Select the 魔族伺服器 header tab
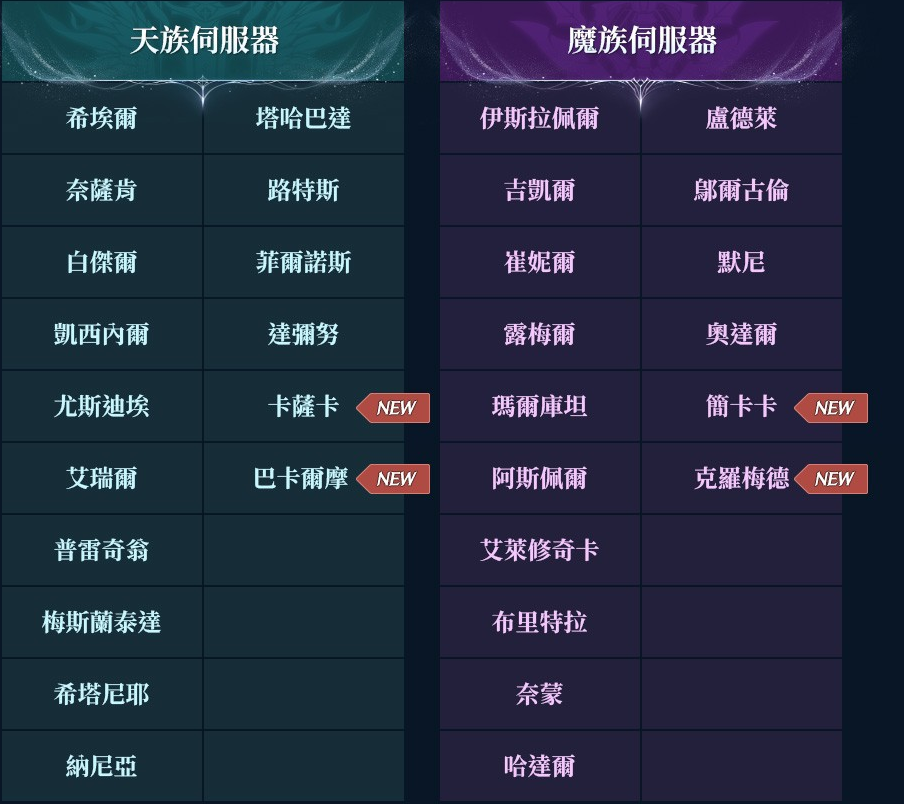The width and height of the screenshot is (904, 804). pos(641,41)
